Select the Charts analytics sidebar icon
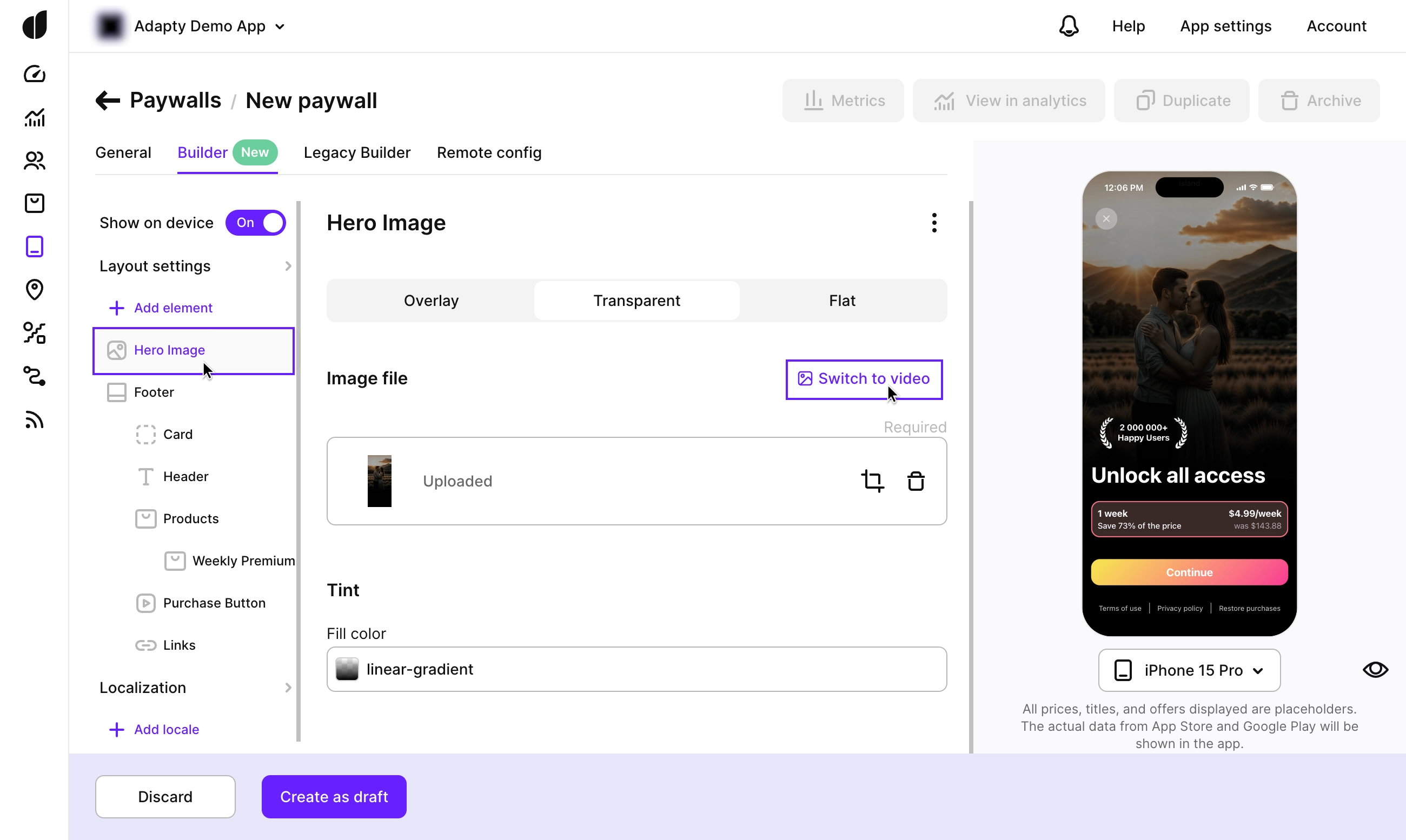This screenshot has height=840, width=1406. point(35,117)
